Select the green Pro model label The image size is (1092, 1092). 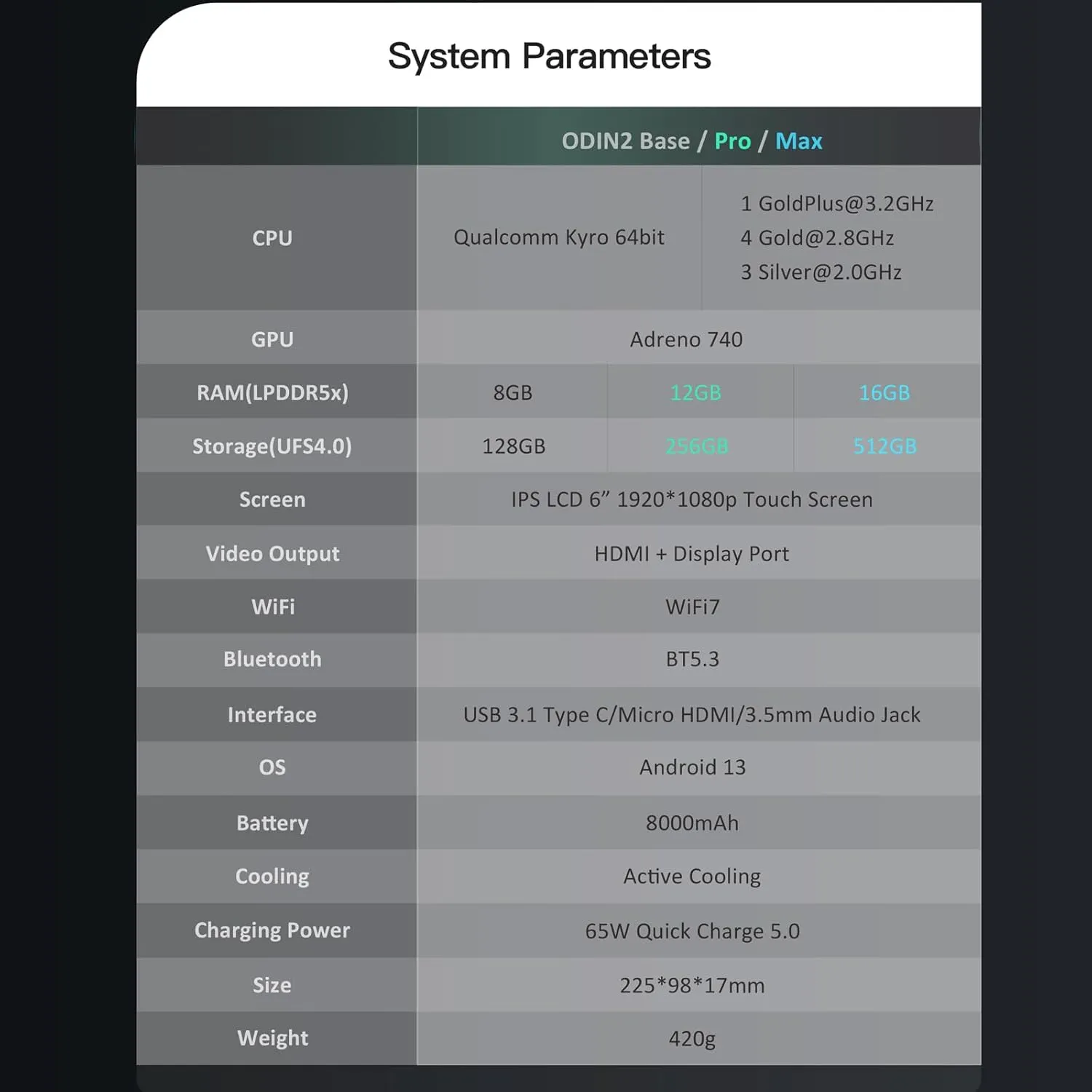click(732, 141)
